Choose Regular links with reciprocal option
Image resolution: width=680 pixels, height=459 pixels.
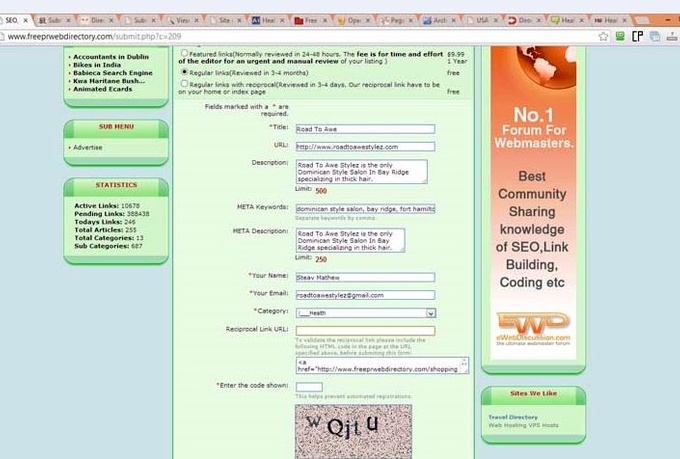pyautogui.click(x=184, y=84)
